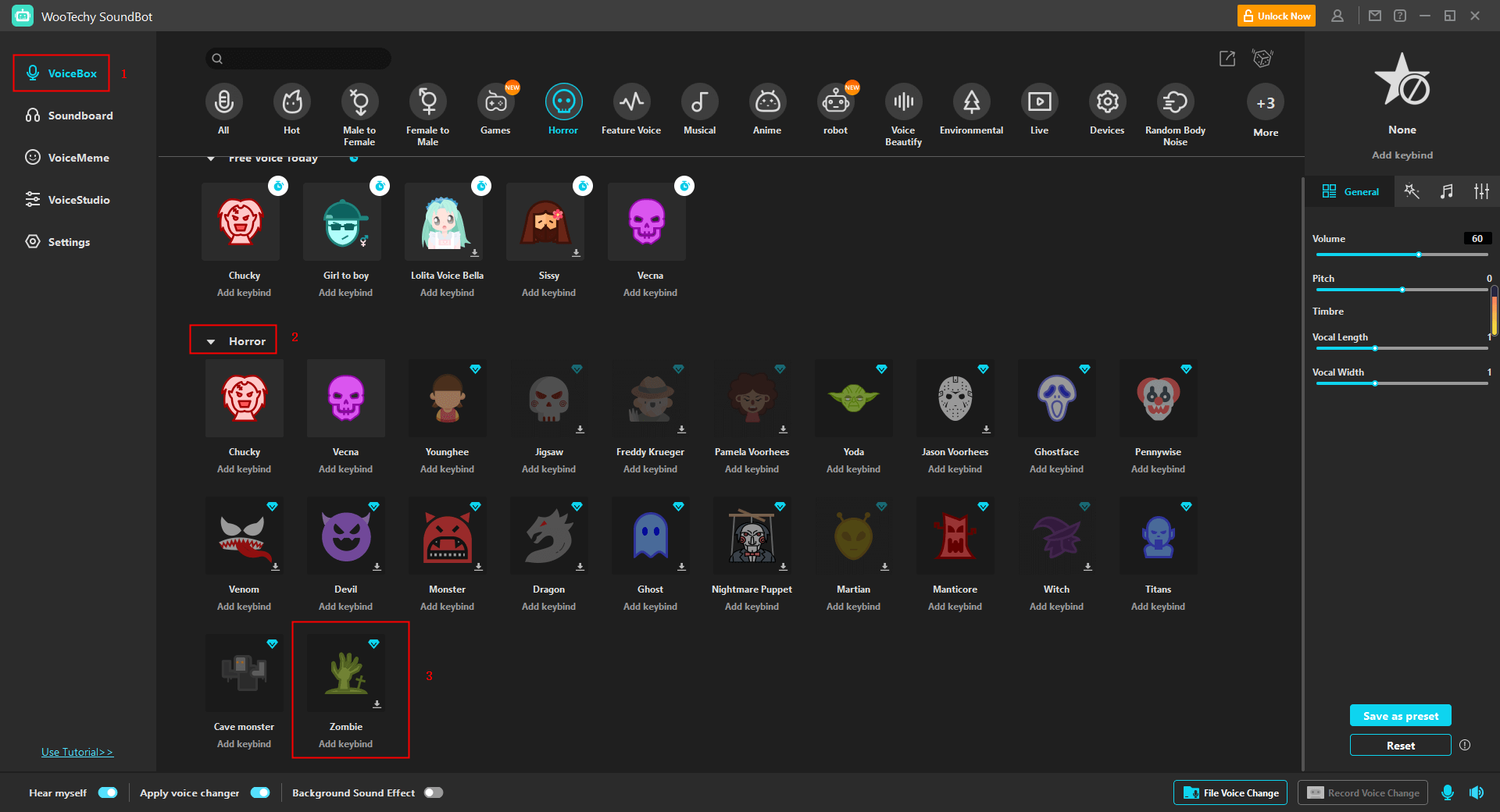This screenshot has width=1500, height=812.
Task: Open the Use Tutorial link
Action: pos(77,752)
